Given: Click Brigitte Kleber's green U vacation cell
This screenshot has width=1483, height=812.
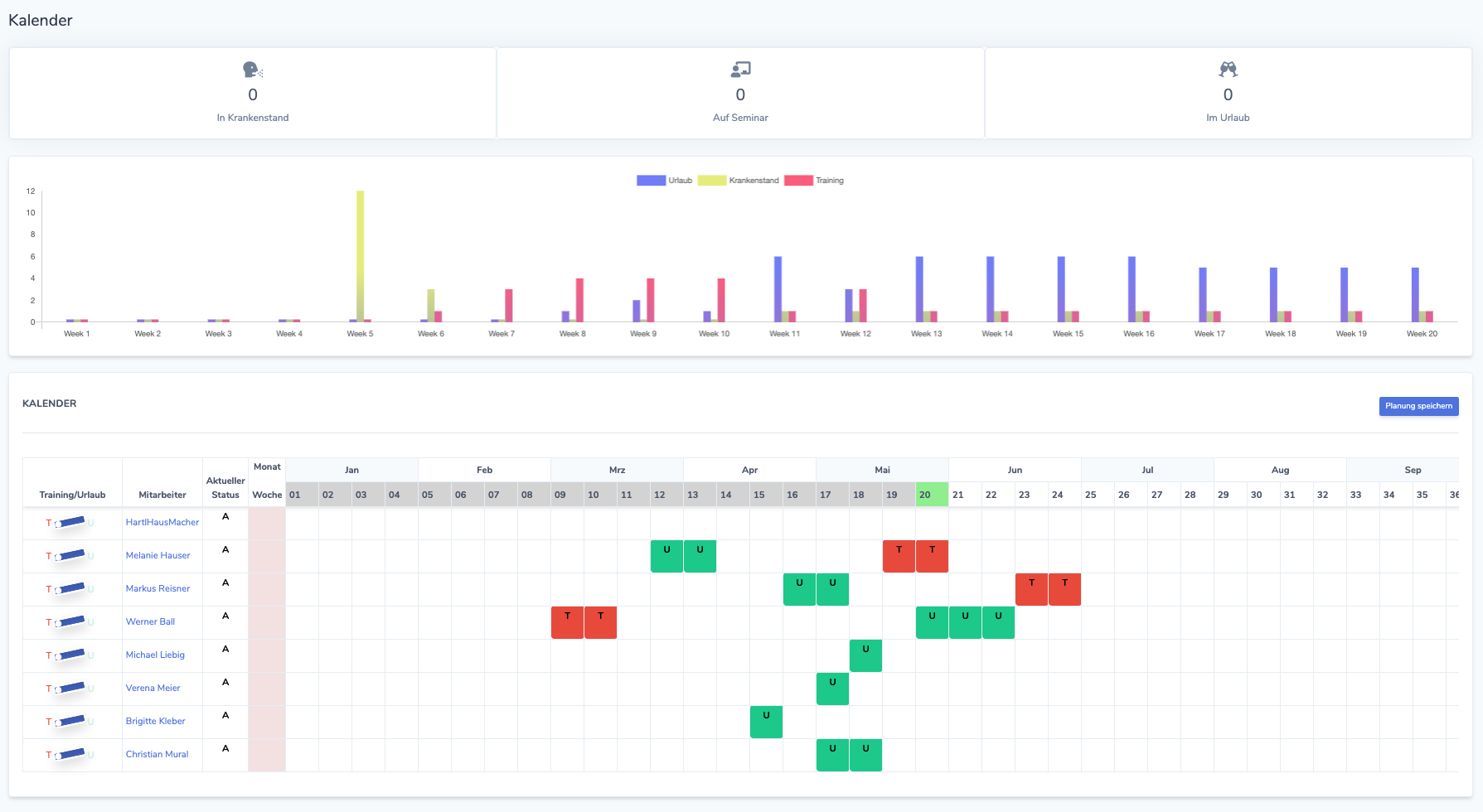Looking at the screenshot, I should [766, 722].
